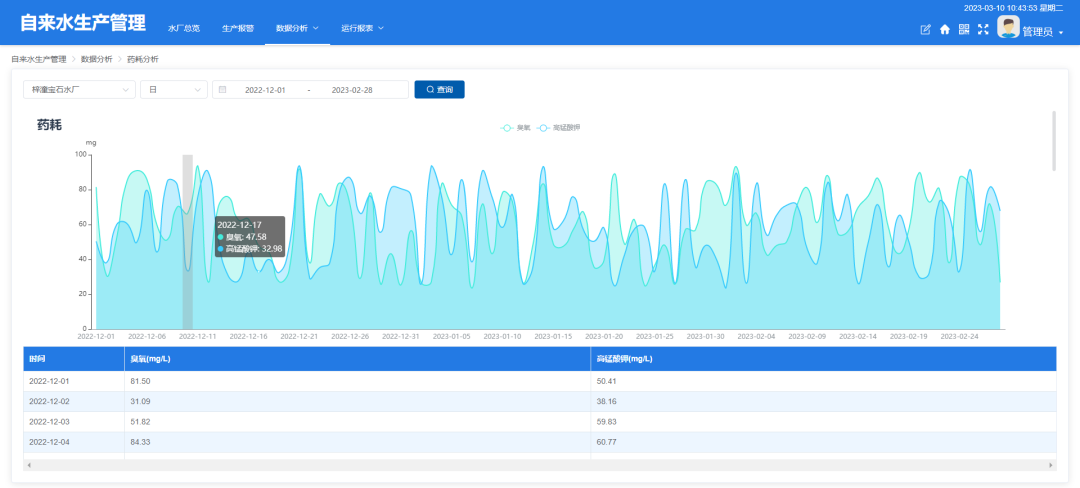Click x-axis label 2023-01-05

(x=451, y=337)
